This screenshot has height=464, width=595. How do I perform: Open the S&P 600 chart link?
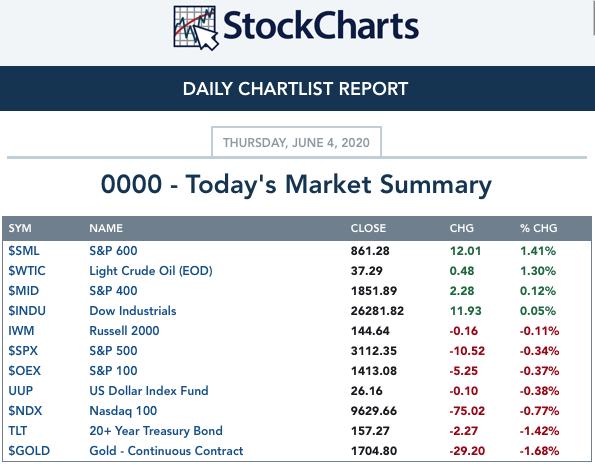point(113,251)
